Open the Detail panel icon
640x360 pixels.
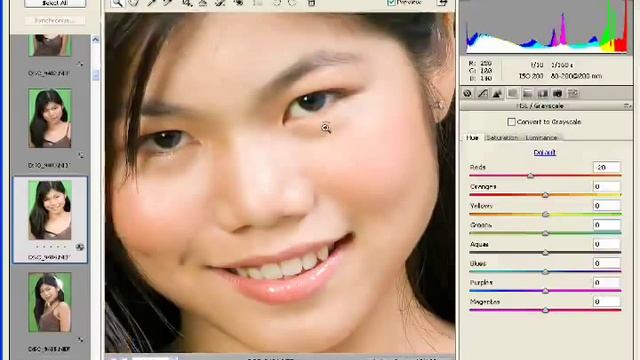coord(497,93)
